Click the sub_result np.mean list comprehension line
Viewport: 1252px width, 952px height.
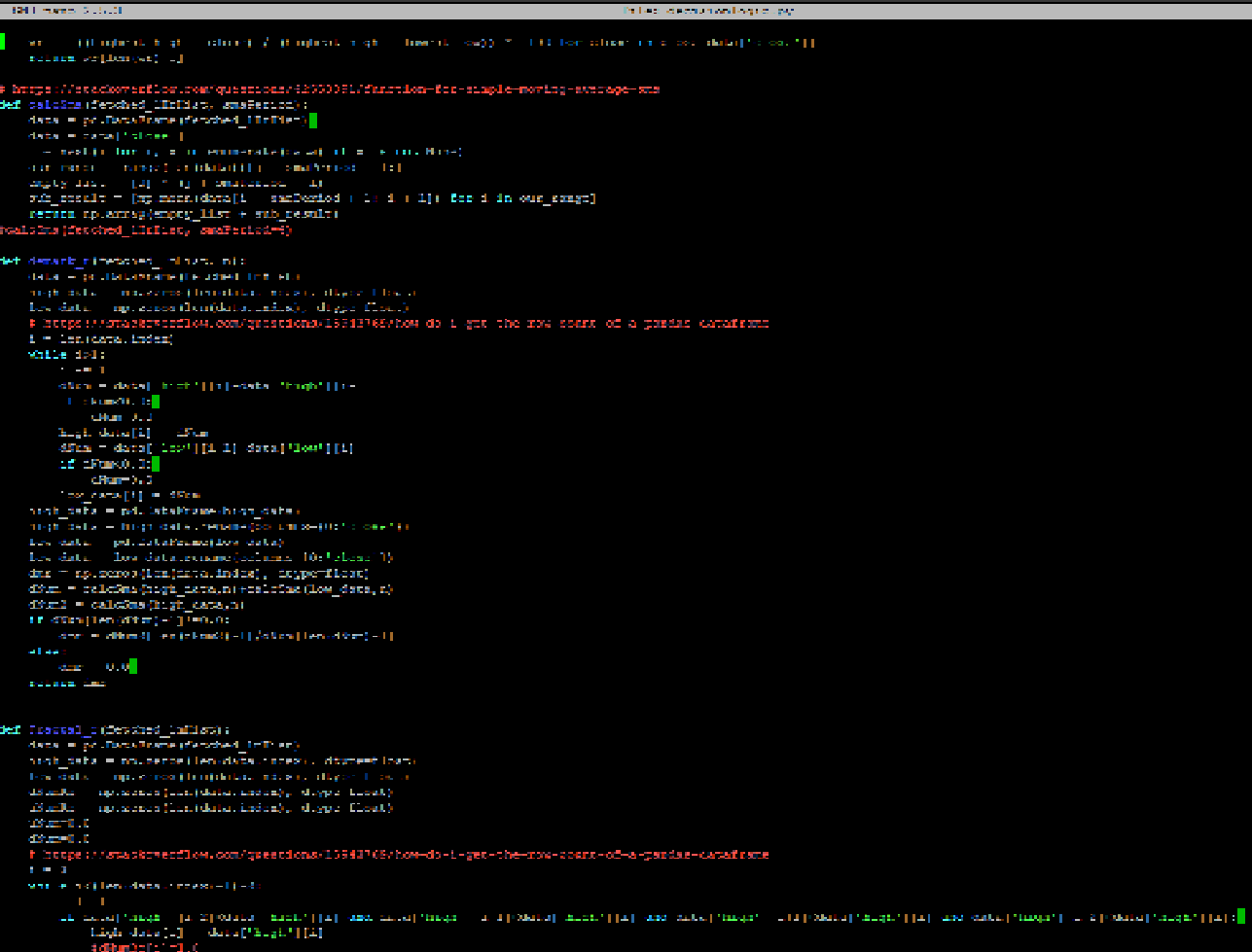coord(311,198)
